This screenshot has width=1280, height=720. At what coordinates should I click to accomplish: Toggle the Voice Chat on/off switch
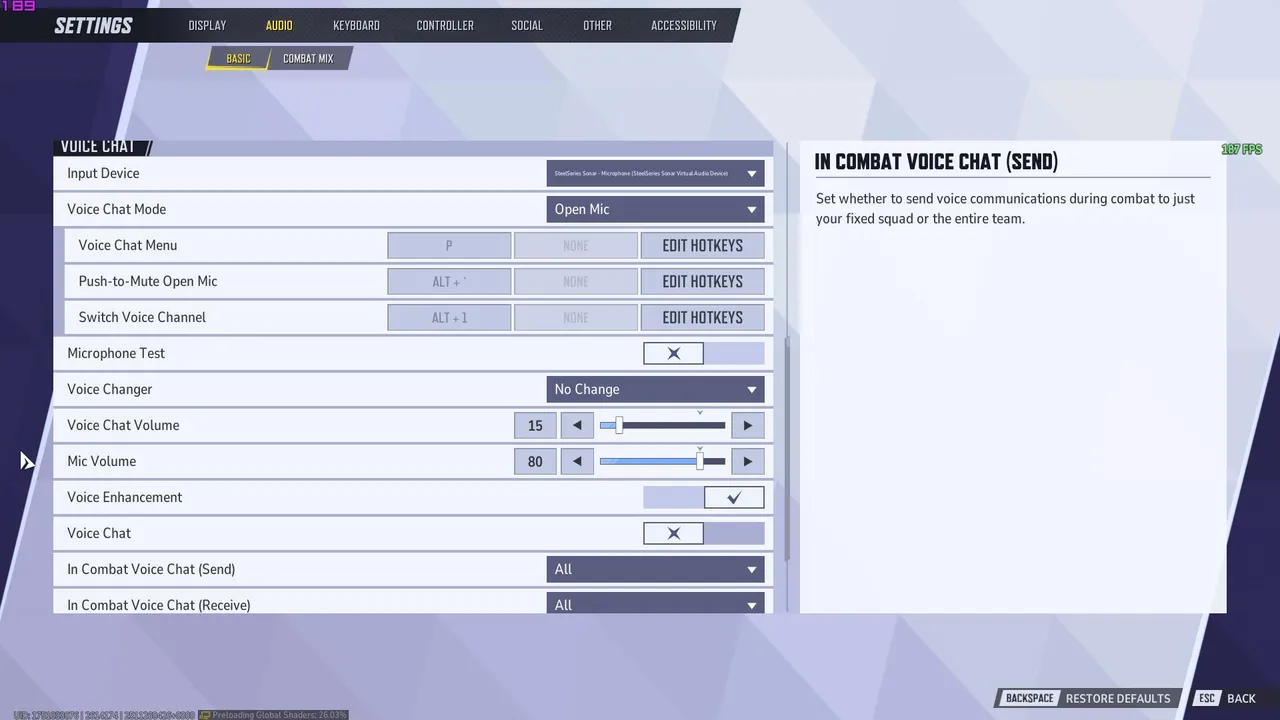pos(704,533)
